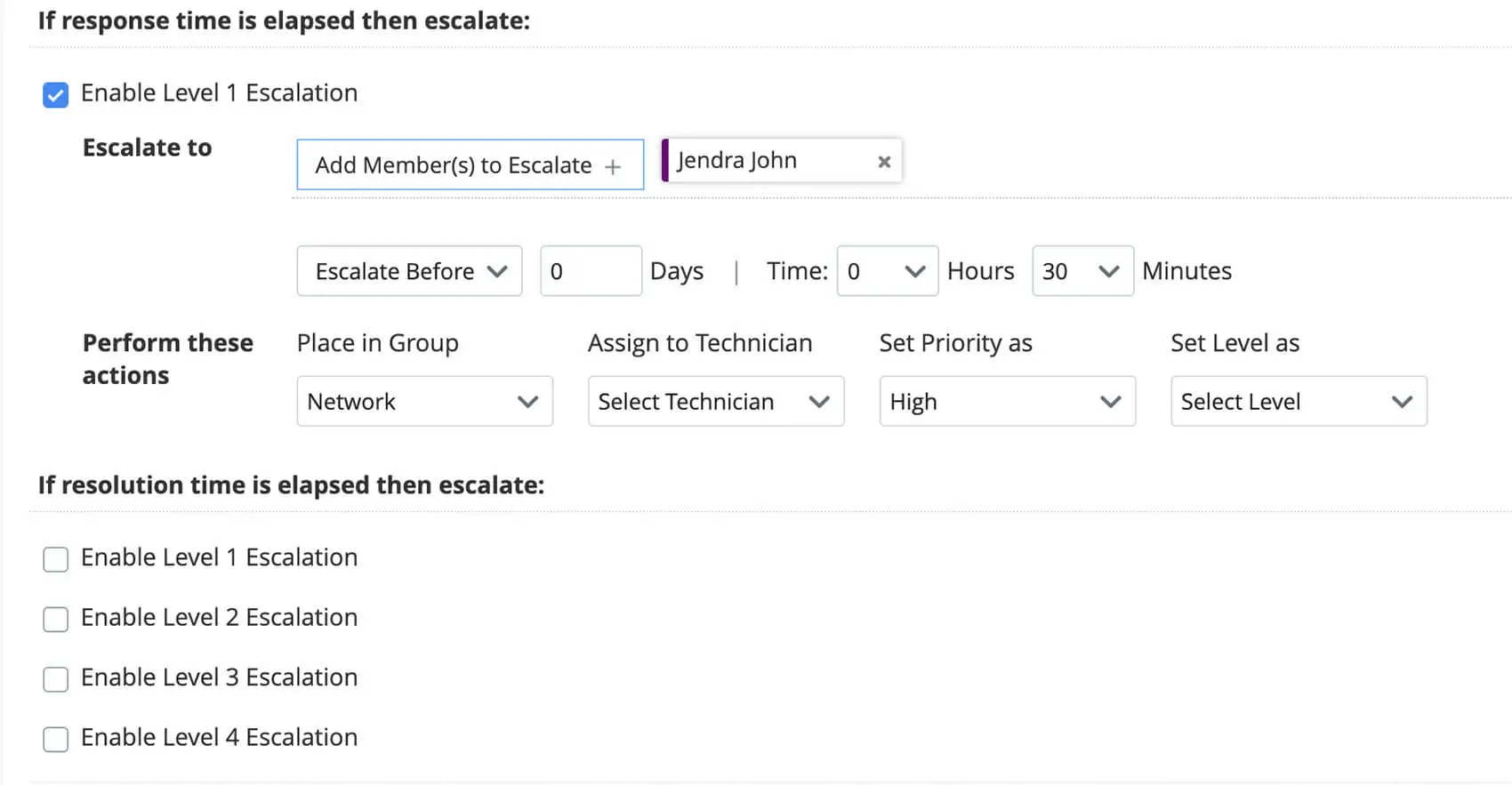1512x785 pixels.
Task: Expand the Select Level dropdown
Action: coord(1298,402)
